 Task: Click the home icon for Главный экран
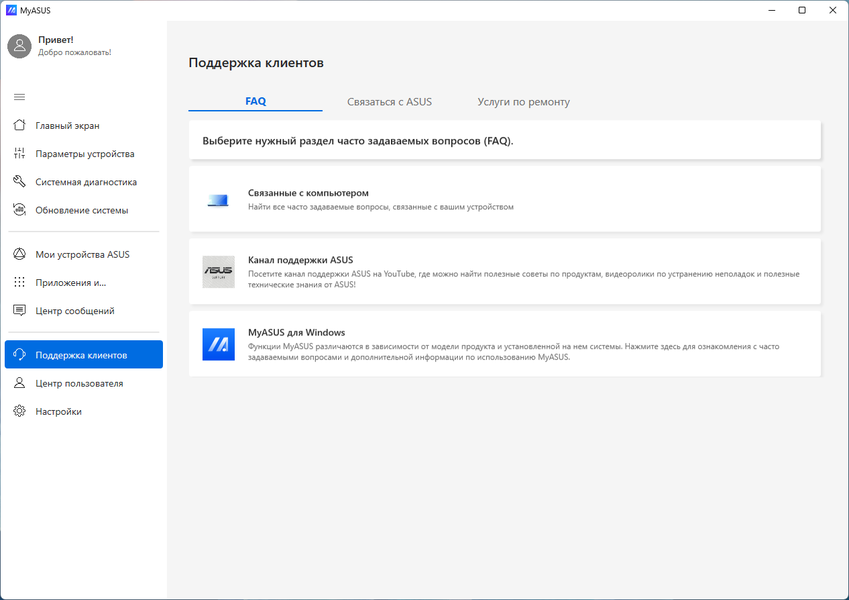tap(19, 125)
